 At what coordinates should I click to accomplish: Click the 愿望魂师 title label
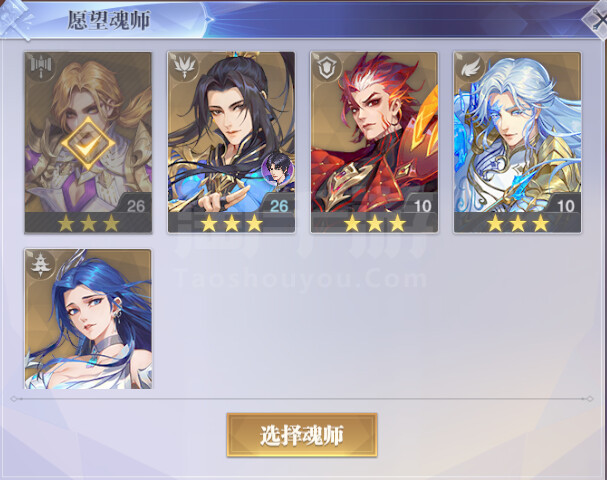109,20
